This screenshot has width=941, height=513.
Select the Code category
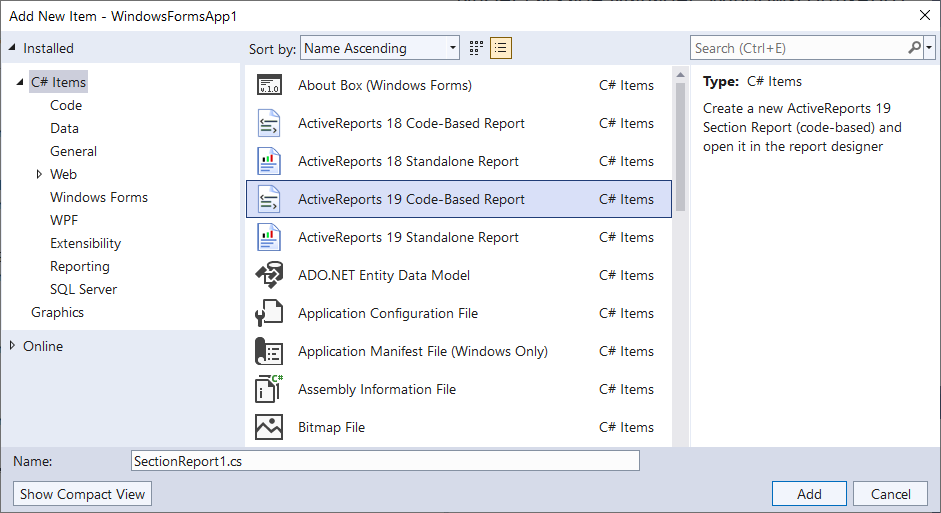point(66,105)
